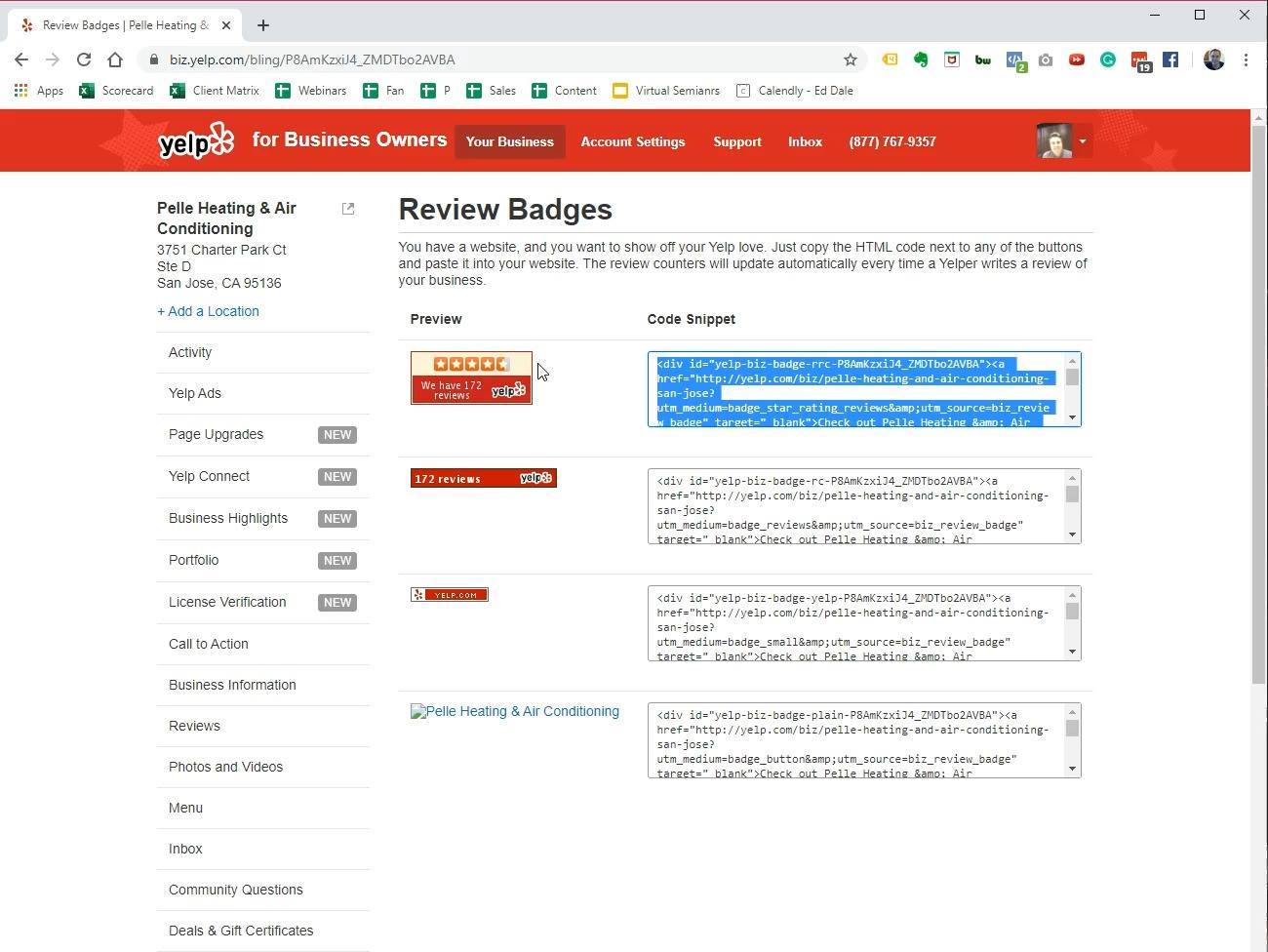This screenshot has width=1268, height=952.
Task: Open a new browser tab
Action: click(x=263, y=25)
